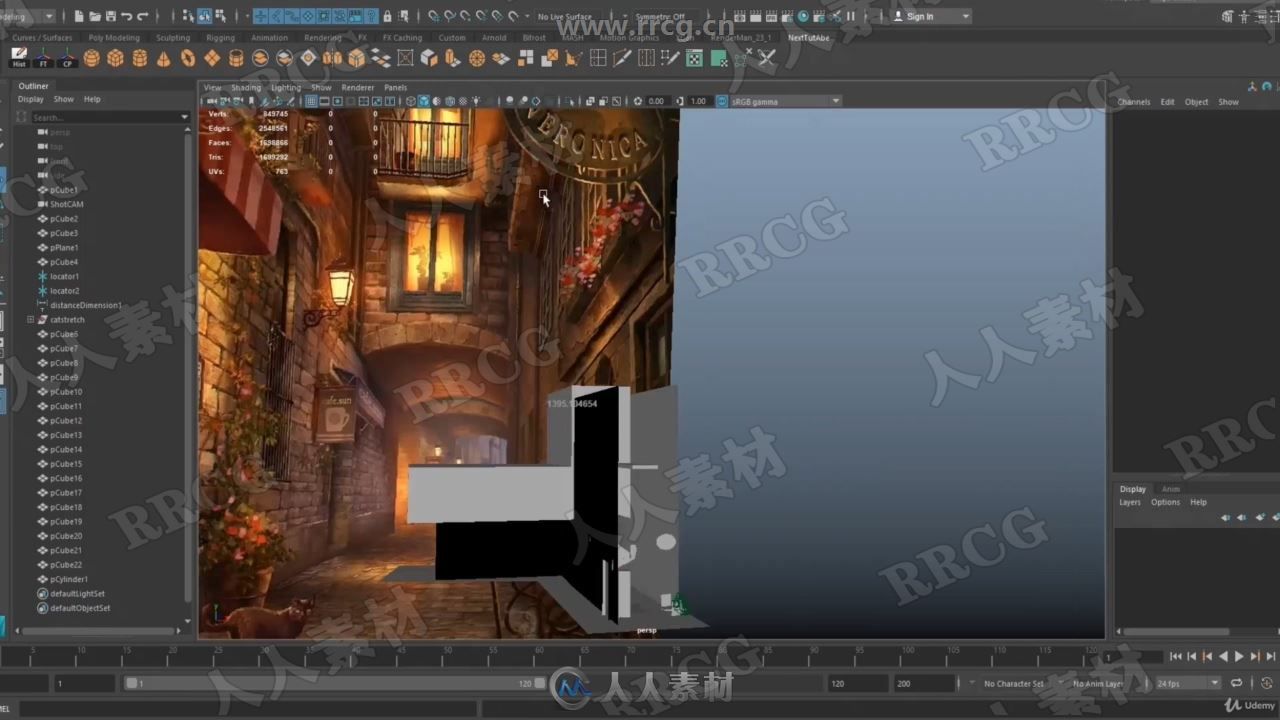The image size is (1280, 720).
Task: Toggle the viewport grid icon
Action: [311, 101]
